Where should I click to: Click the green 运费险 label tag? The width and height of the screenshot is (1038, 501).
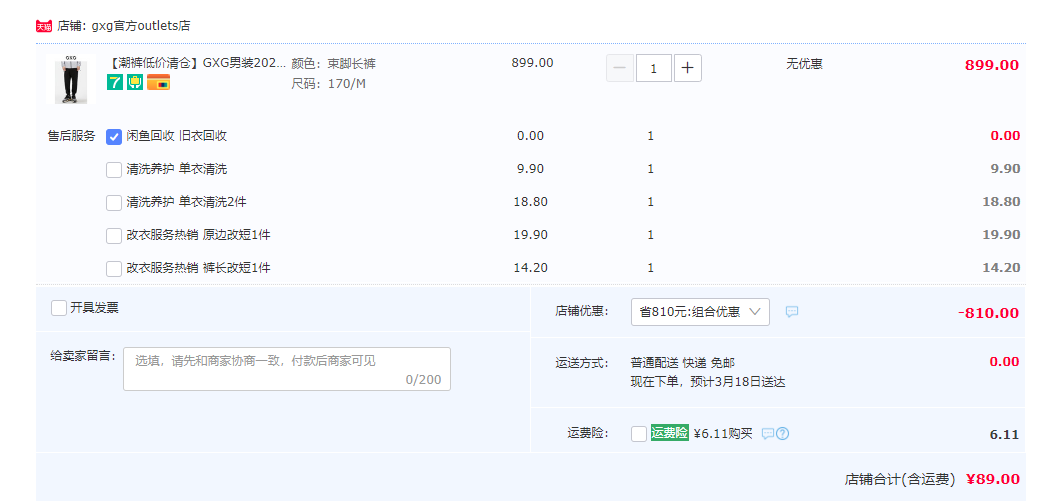pos(670,433)
